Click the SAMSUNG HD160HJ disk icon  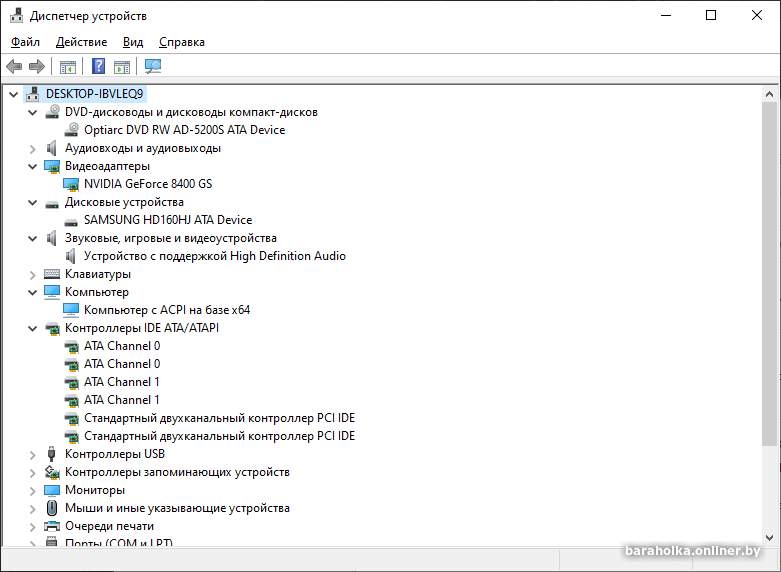[x=71, y=222]
